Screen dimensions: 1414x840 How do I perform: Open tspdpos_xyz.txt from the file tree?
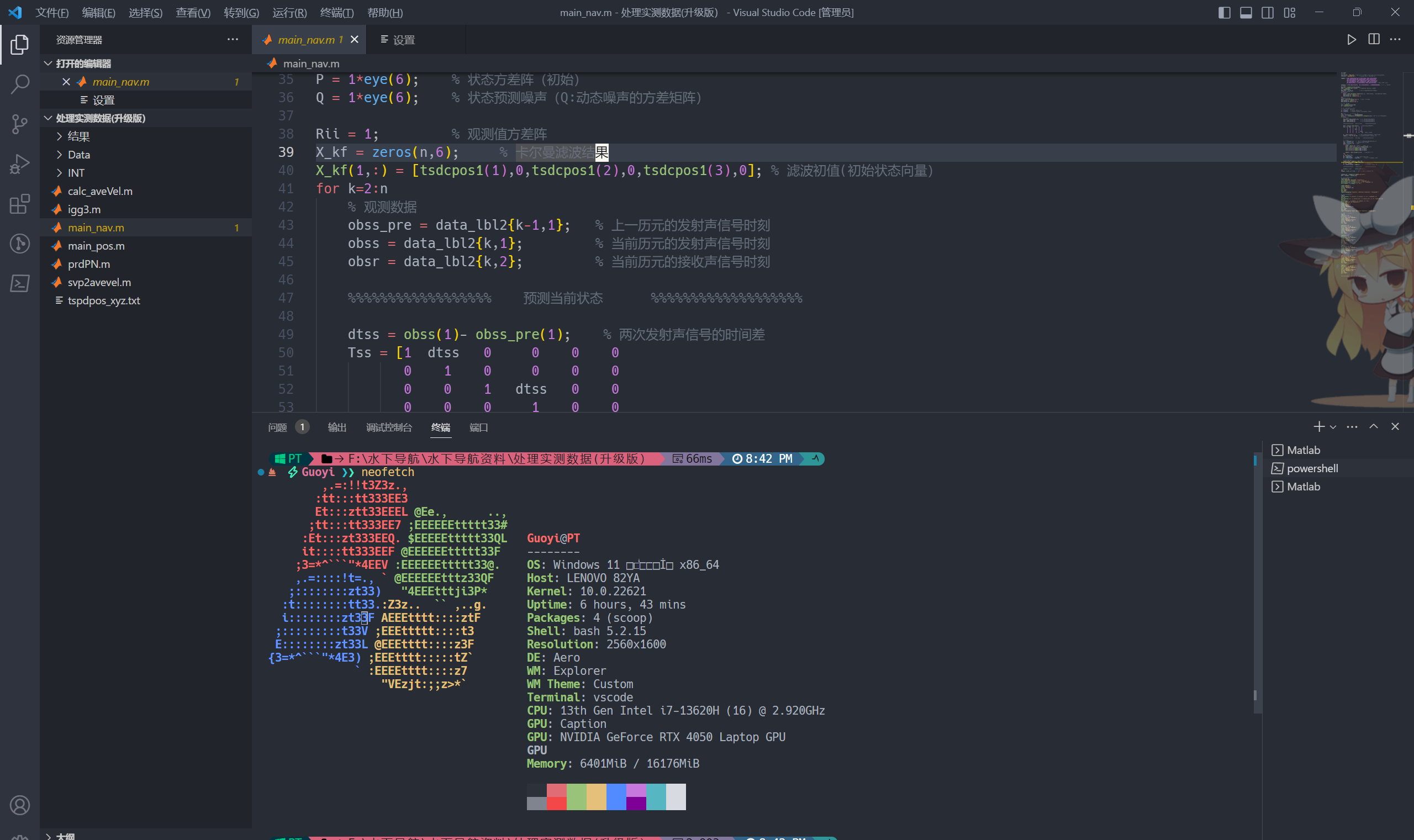pyautogui.click(x=146, y=300)
